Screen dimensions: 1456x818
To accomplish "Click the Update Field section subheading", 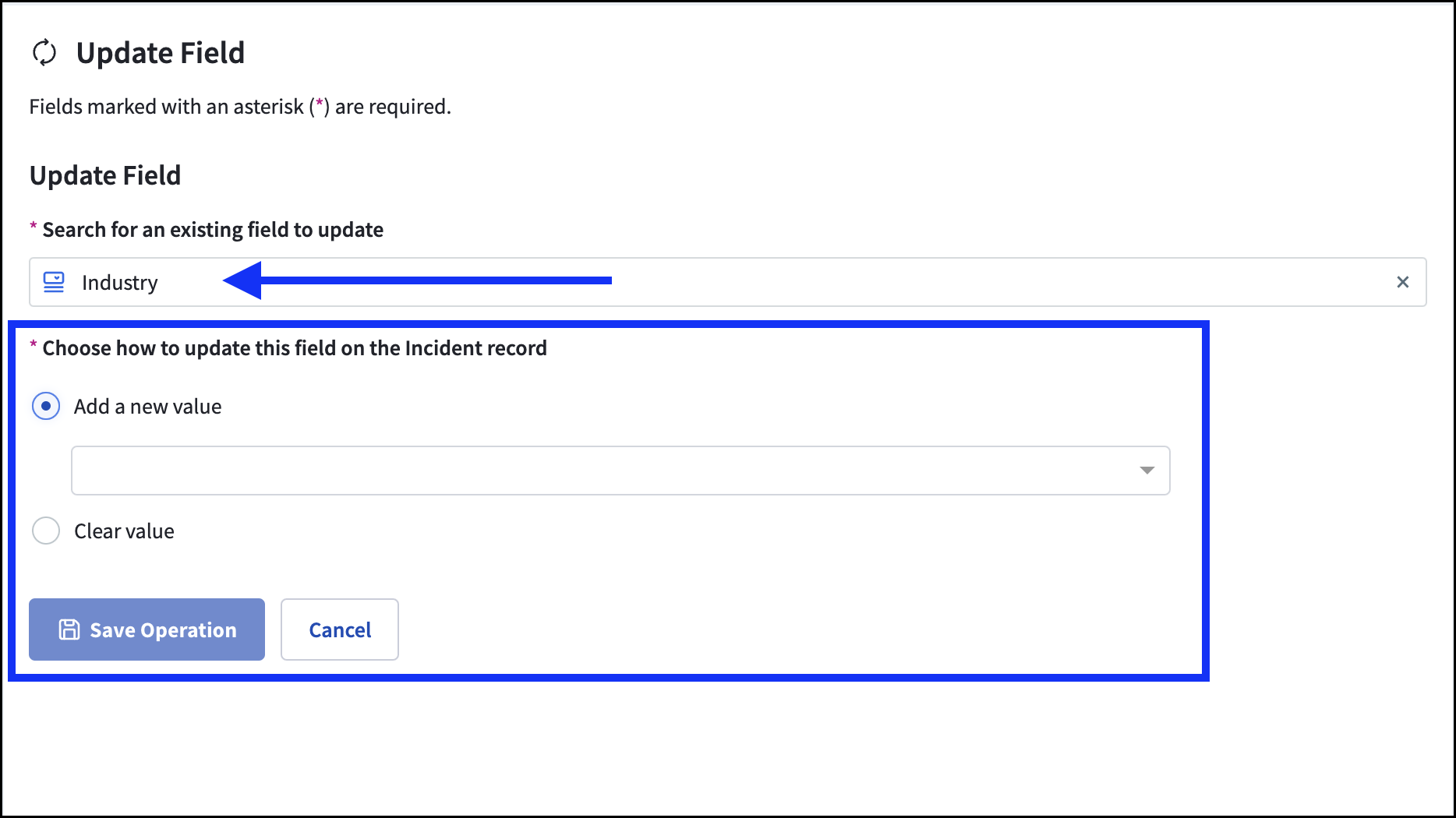I will point(105,175).
